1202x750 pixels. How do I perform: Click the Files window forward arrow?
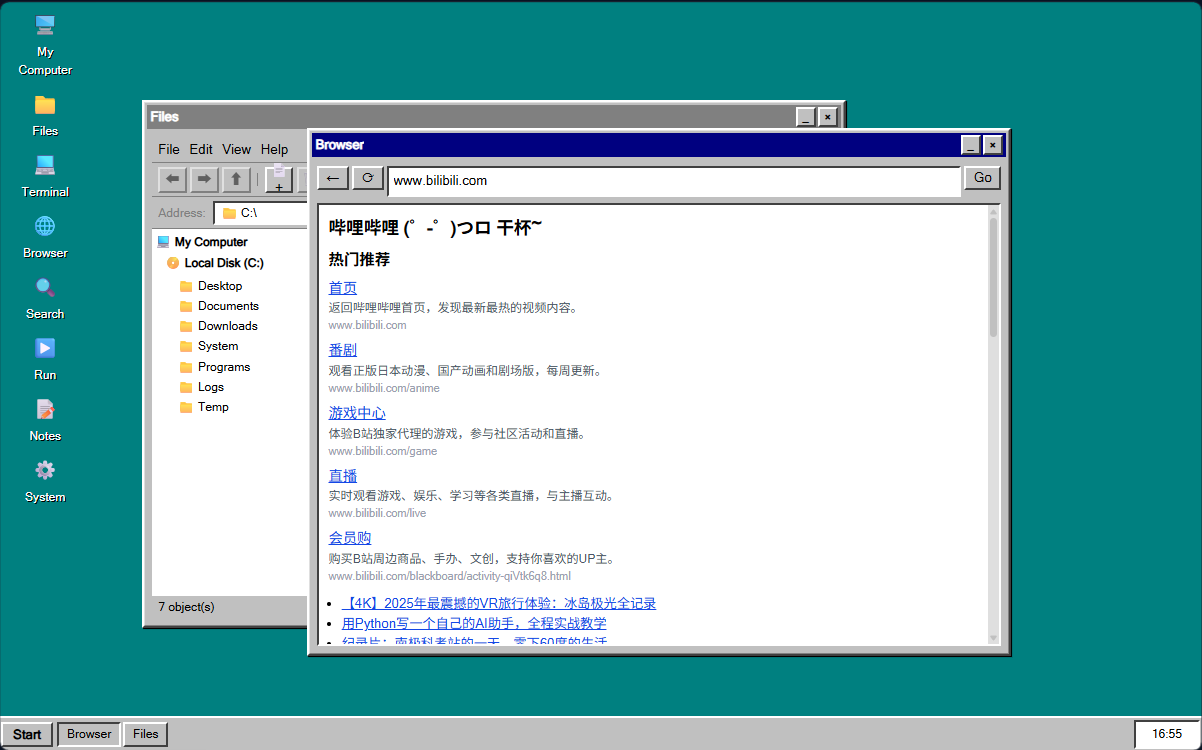tap(204, 179)
